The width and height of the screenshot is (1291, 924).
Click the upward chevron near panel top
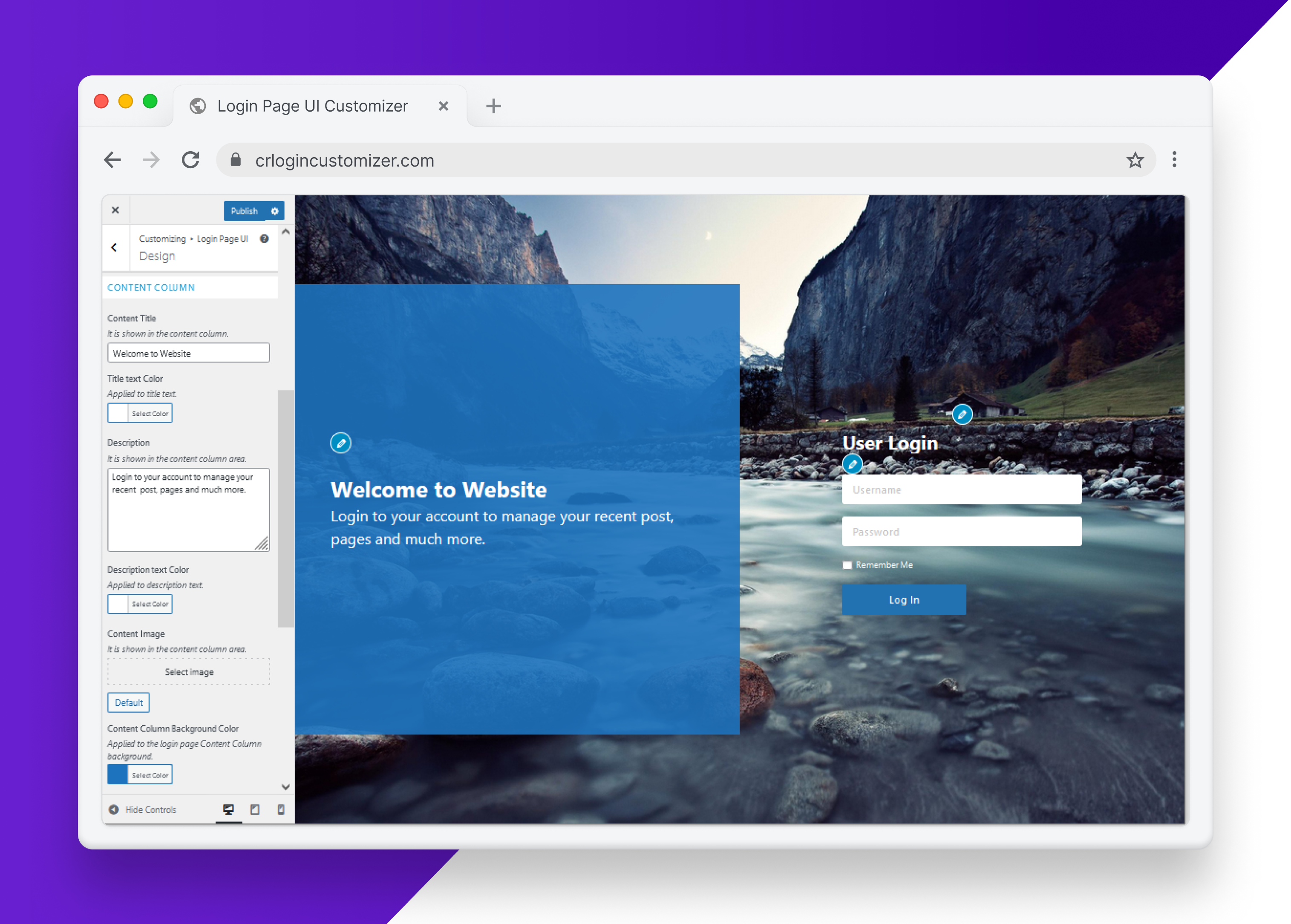pos(286,231)
